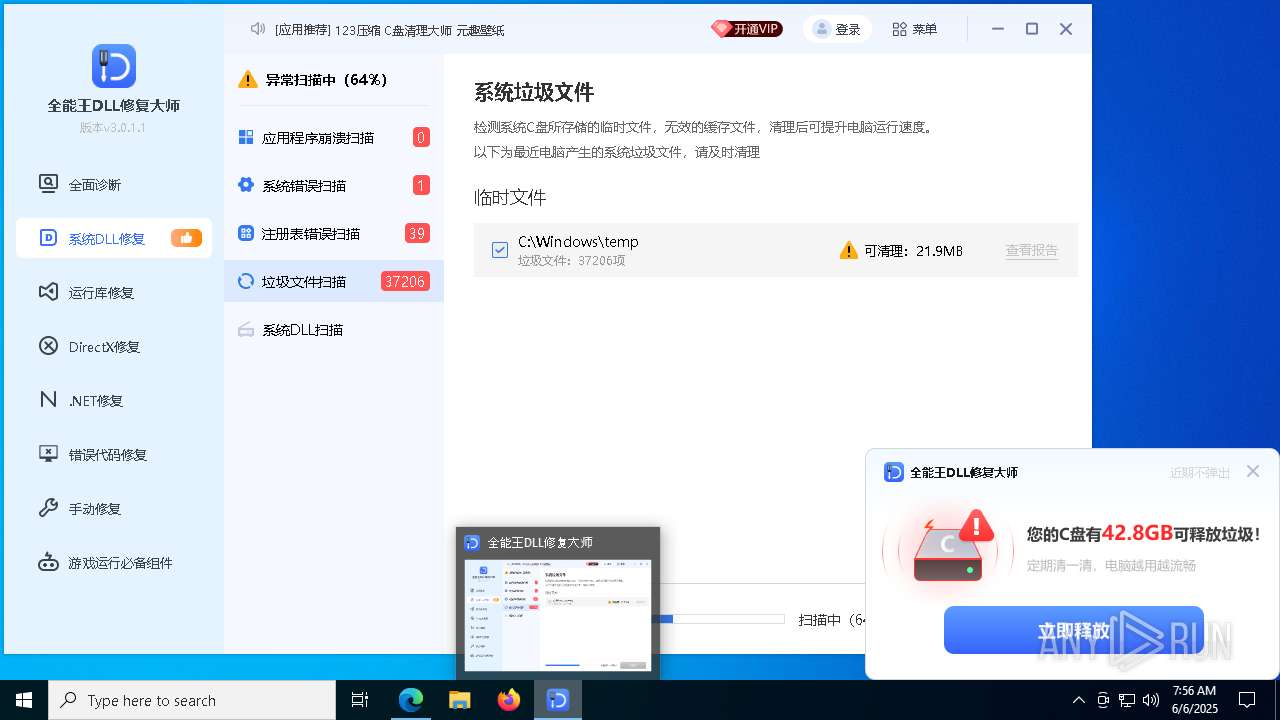Launch Firefox from taskbar
This screenshot has width=1280, height=720.
(x=509, y=700)
